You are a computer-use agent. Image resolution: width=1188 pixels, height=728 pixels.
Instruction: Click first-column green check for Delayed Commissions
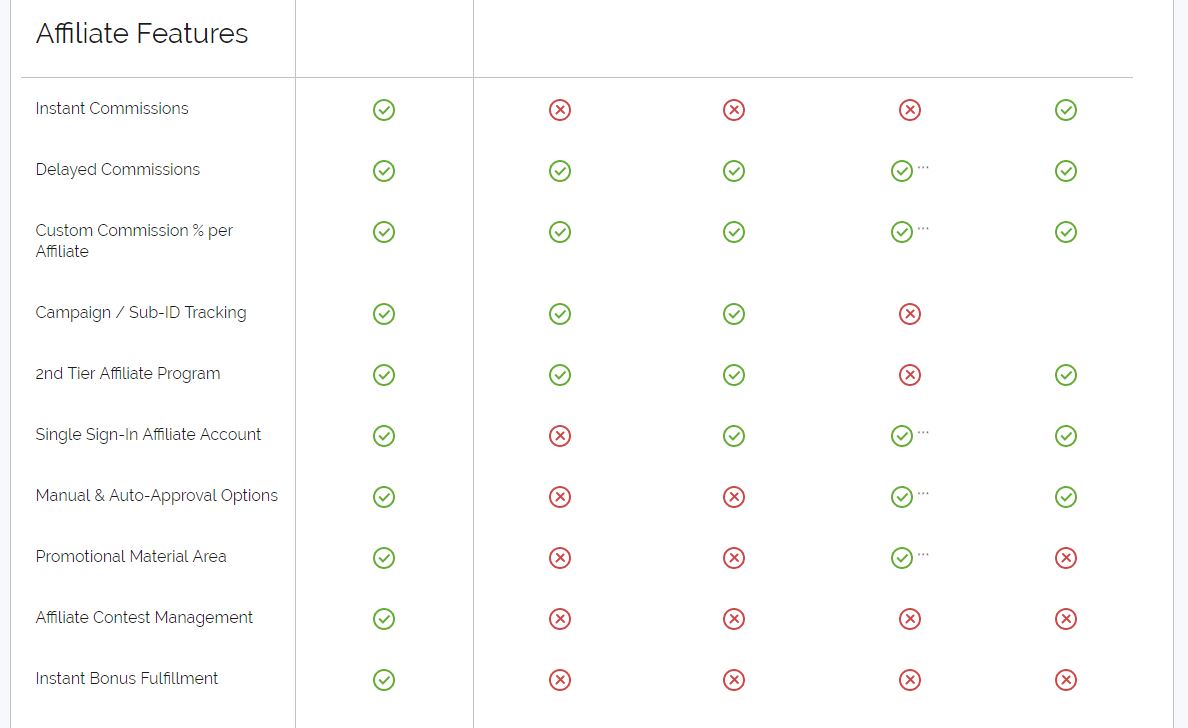click(x=384, y=171)
